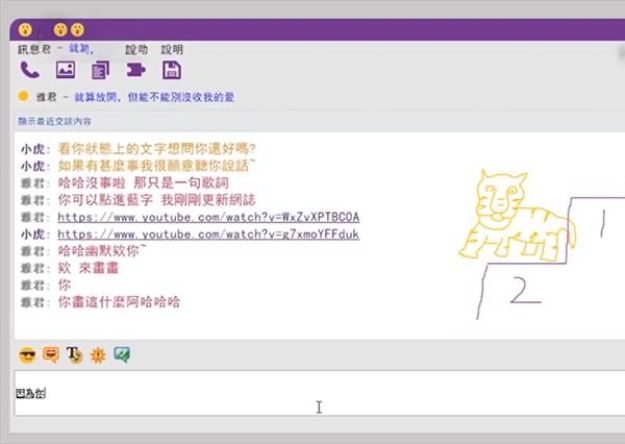The image size is (625, 444).
Task: Click the green doodle chat icon
Action: click(x=122, y=355)
